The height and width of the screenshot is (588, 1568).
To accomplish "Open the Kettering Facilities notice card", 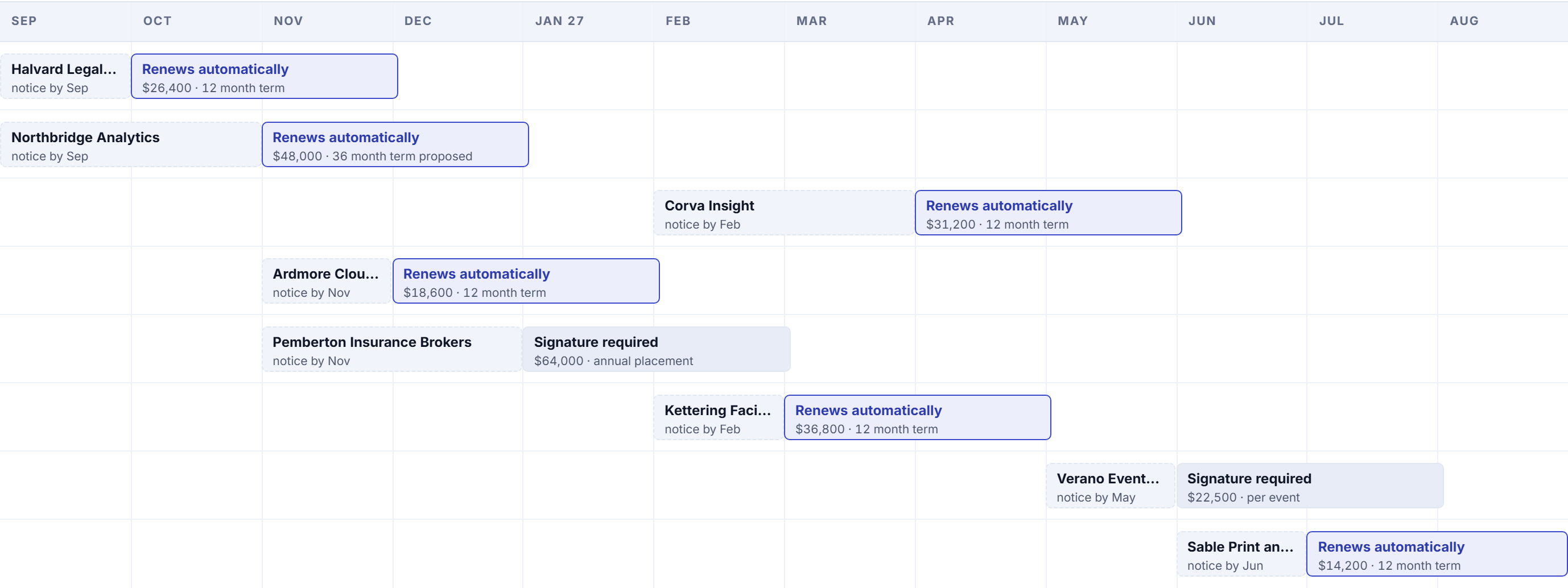I will pos(718,417).
